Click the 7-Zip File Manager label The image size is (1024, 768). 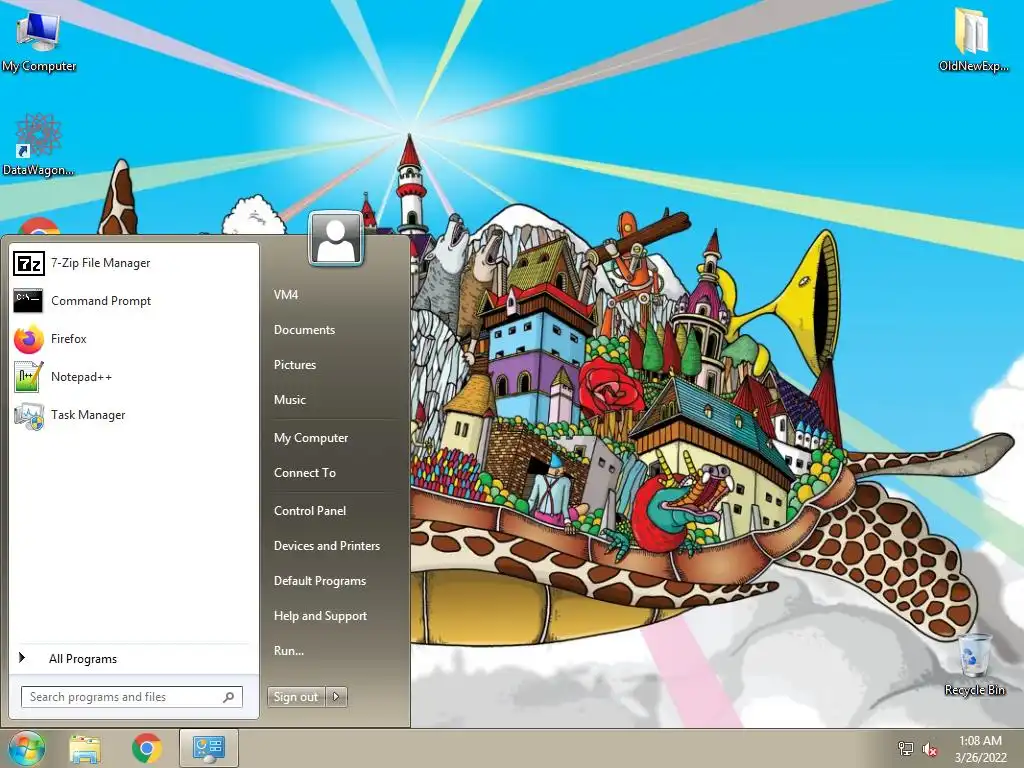[101, 263]
